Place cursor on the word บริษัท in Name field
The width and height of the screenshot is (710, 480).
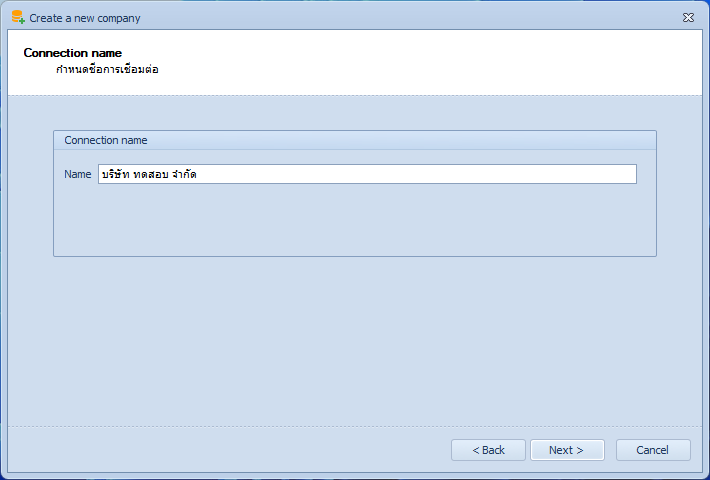(115, 174)
